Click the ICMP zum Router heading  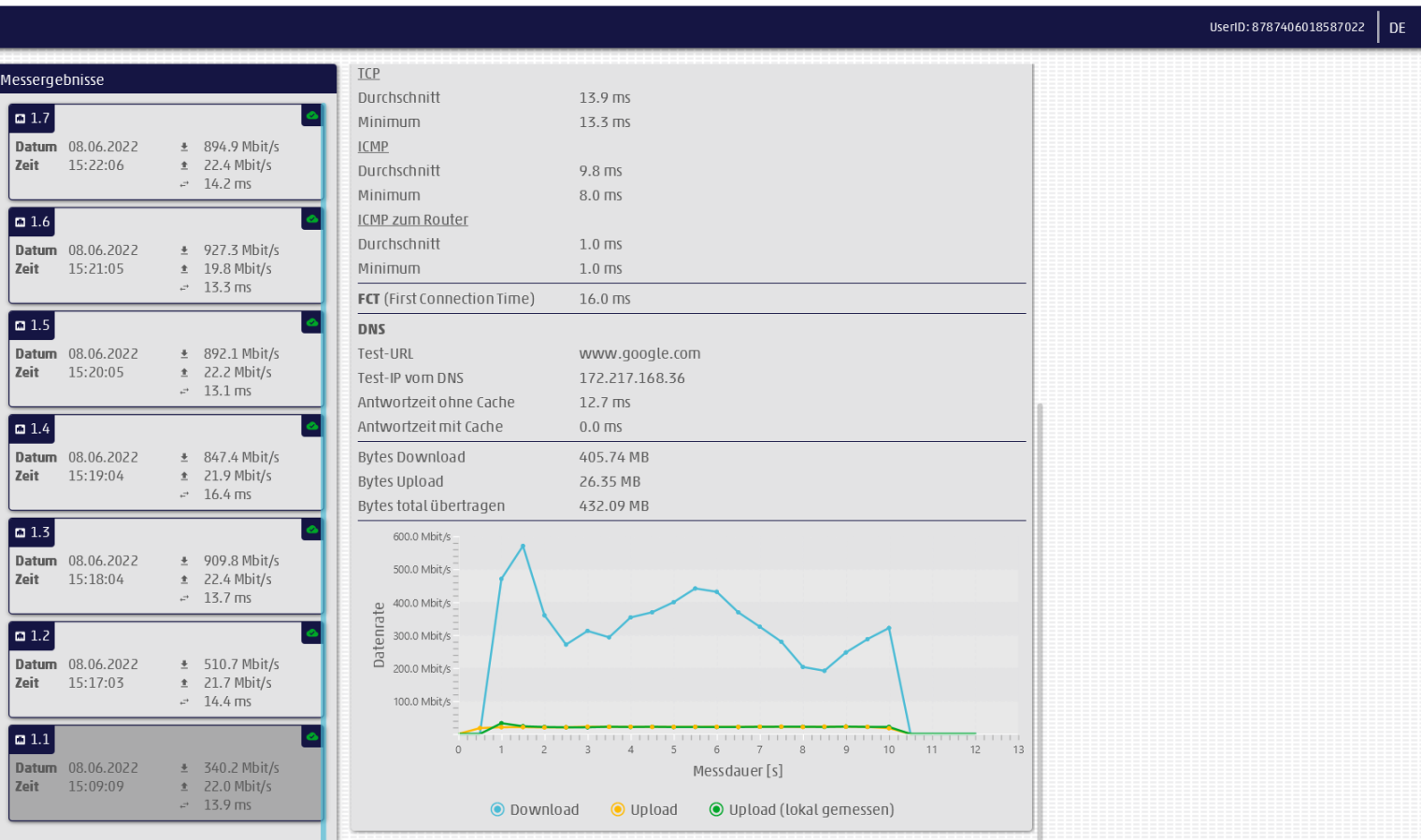point(412,220)
